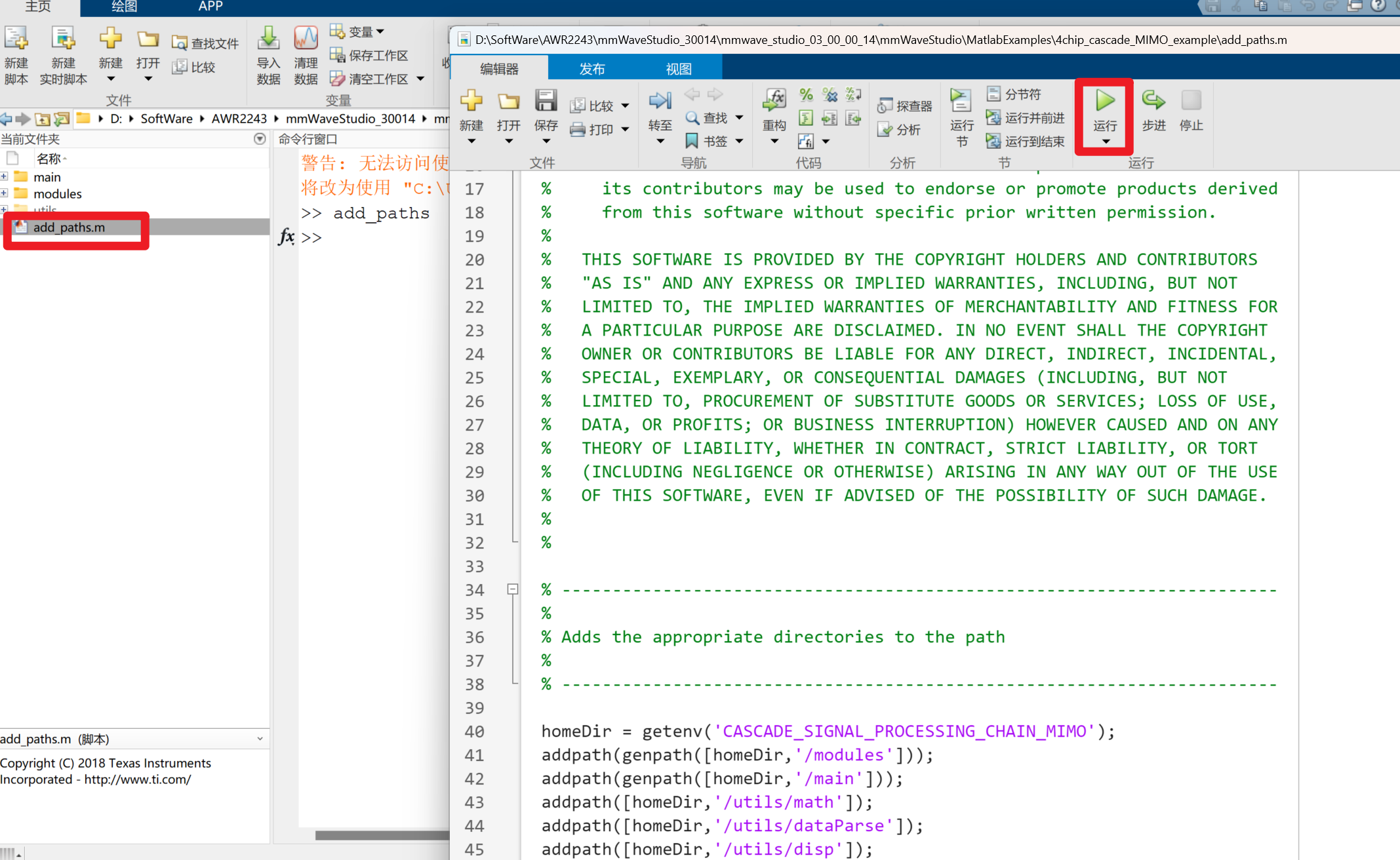The image size is (1400, 860).
Task: Click the command window prompt input
Action: (x=374, y=238)
